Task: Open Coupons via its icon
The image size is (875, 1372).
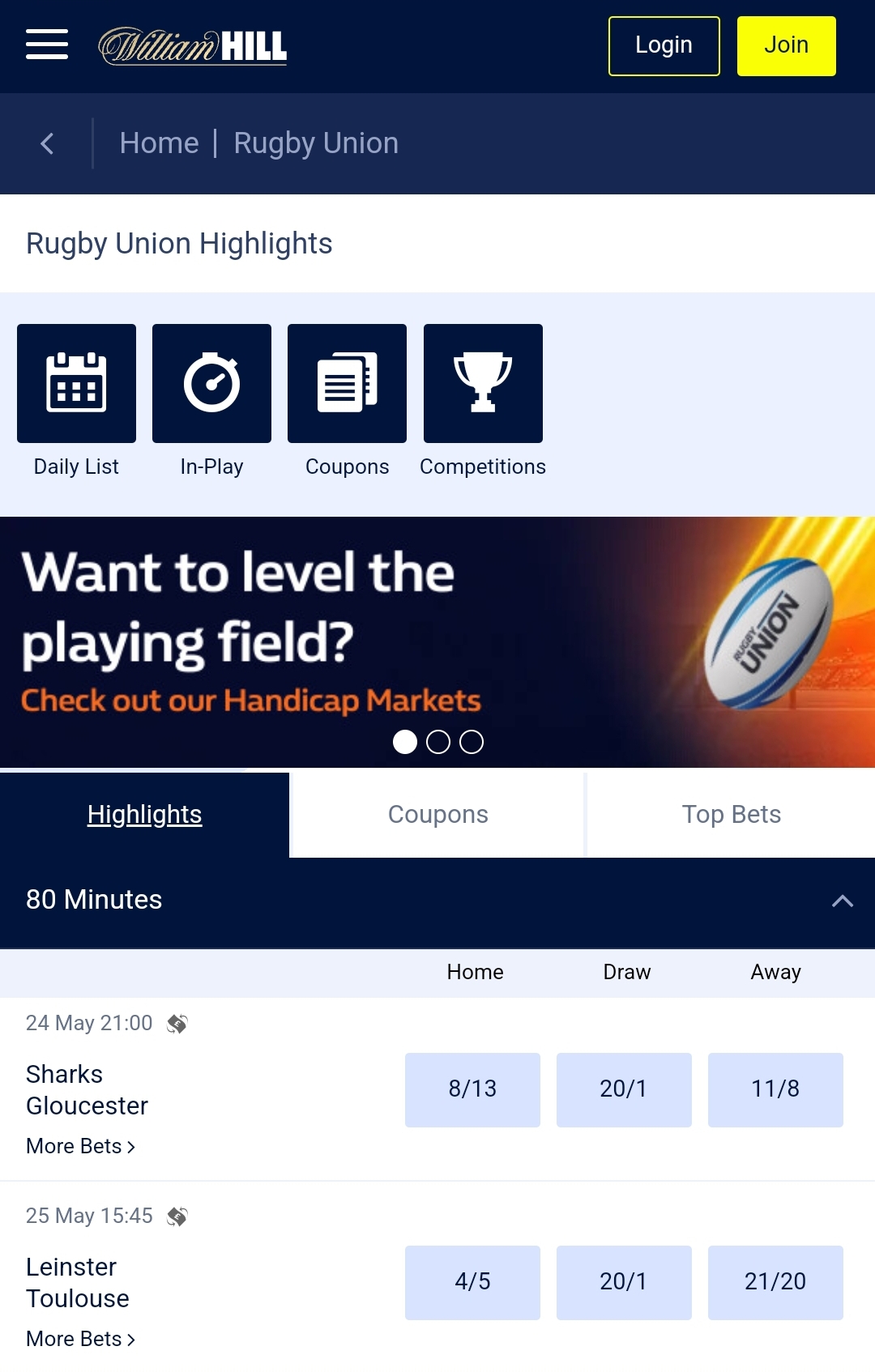Action: point(347,382)
